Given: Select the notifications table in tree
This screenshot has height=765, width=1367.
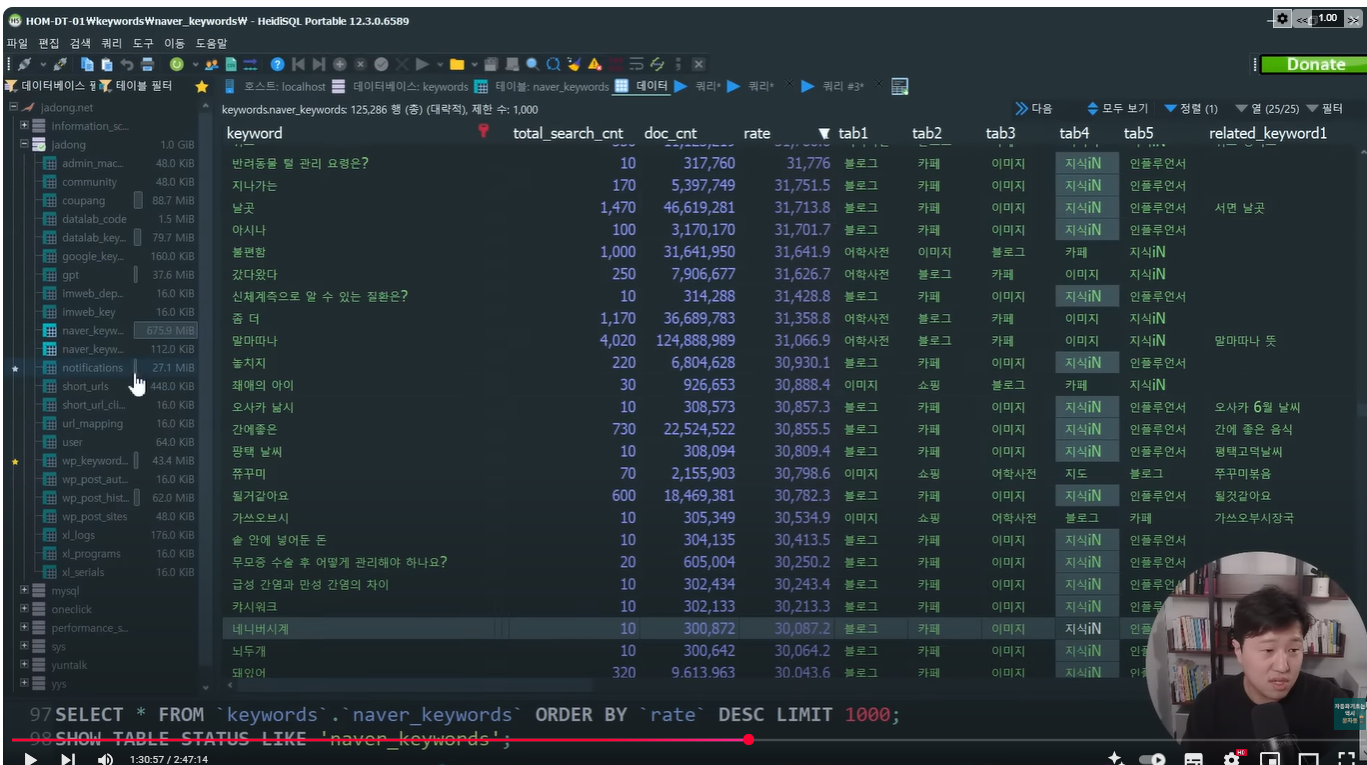Looking at the screenshot, I should click(92, 367).
